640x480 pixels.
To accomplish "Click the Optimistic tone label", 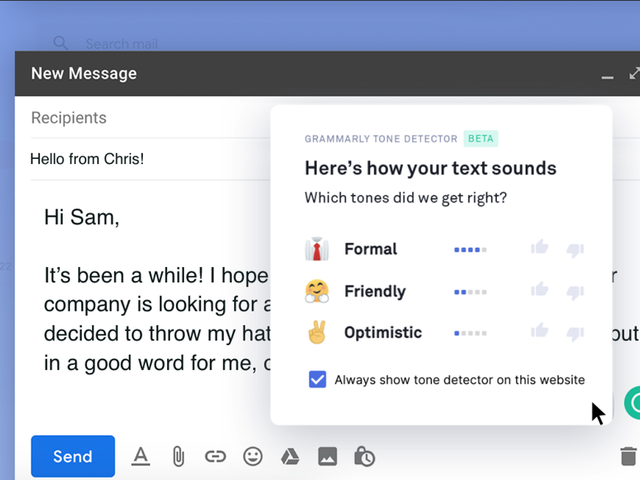I will tap(383, 333).
